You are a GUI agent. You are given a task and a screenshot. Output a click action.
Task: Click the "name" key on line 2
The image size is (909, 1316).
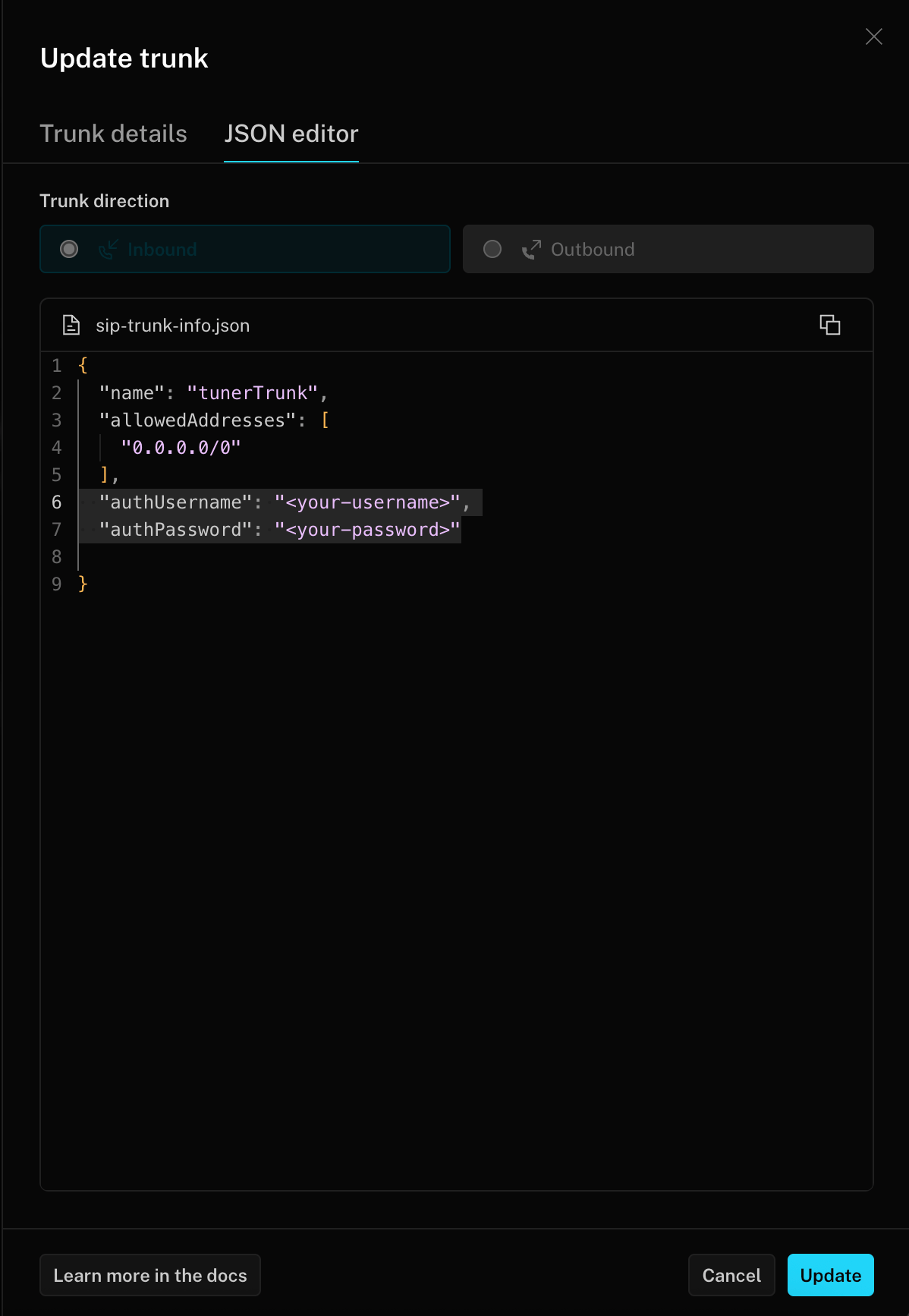[132, 393]
